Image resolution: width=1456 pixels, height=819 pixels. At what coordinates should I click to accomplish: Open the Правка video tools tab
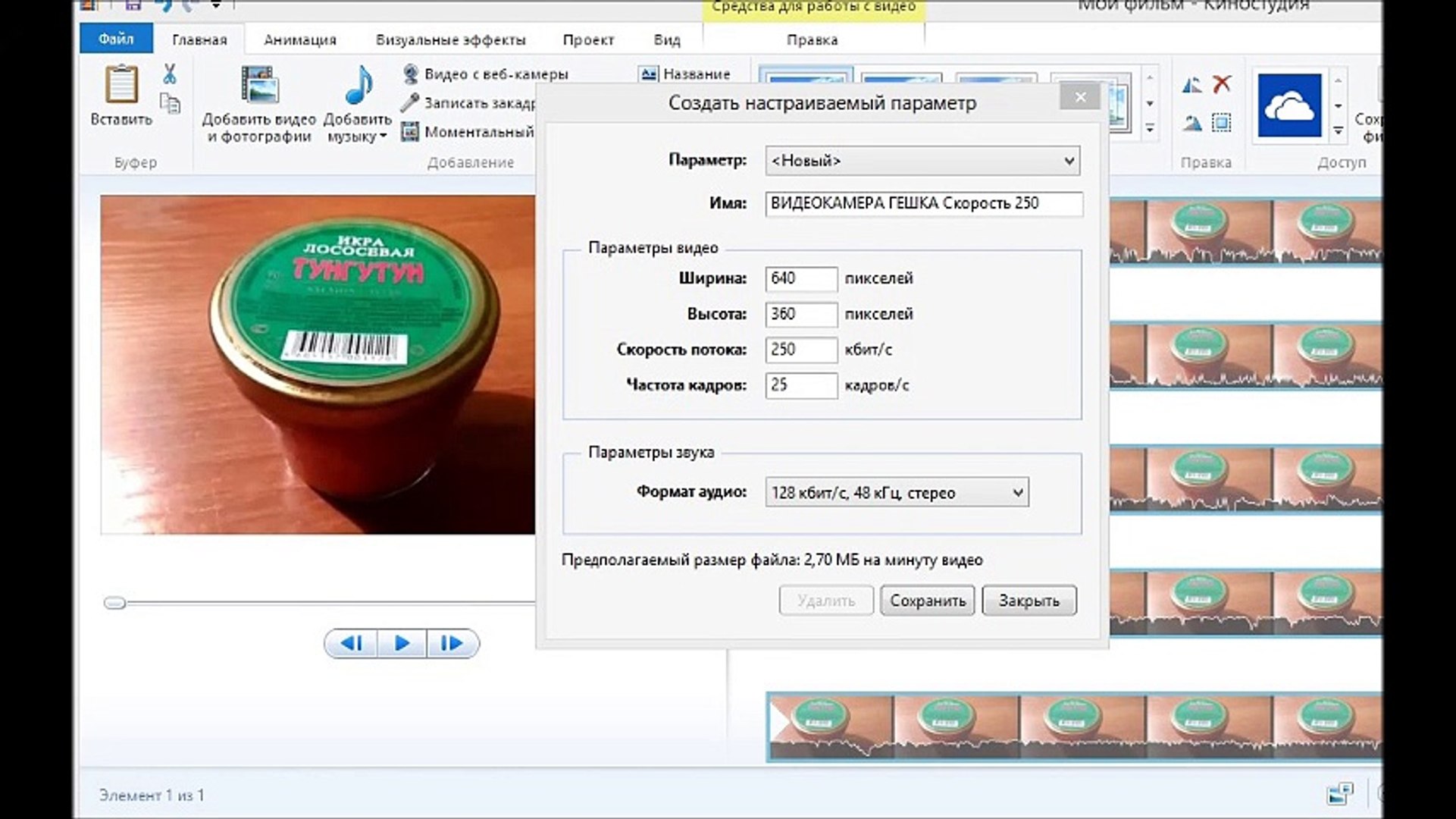coord(812,40)
